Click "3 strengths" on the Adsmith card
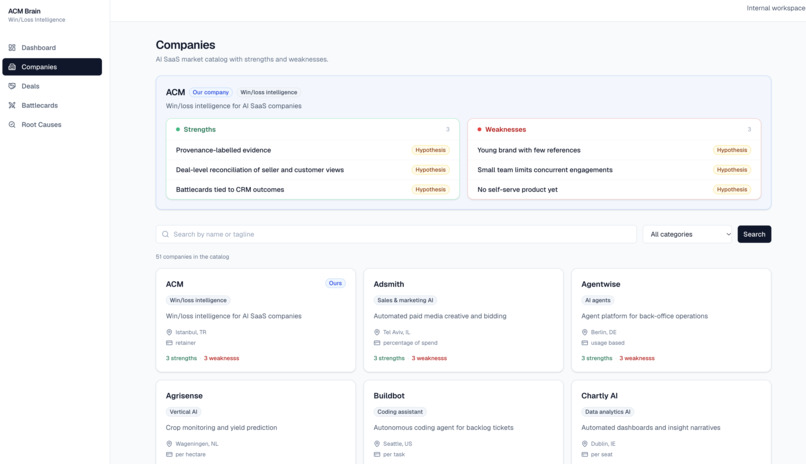This screenshot has width=806, height=464. pyautogui.click(x=389, y=358)
